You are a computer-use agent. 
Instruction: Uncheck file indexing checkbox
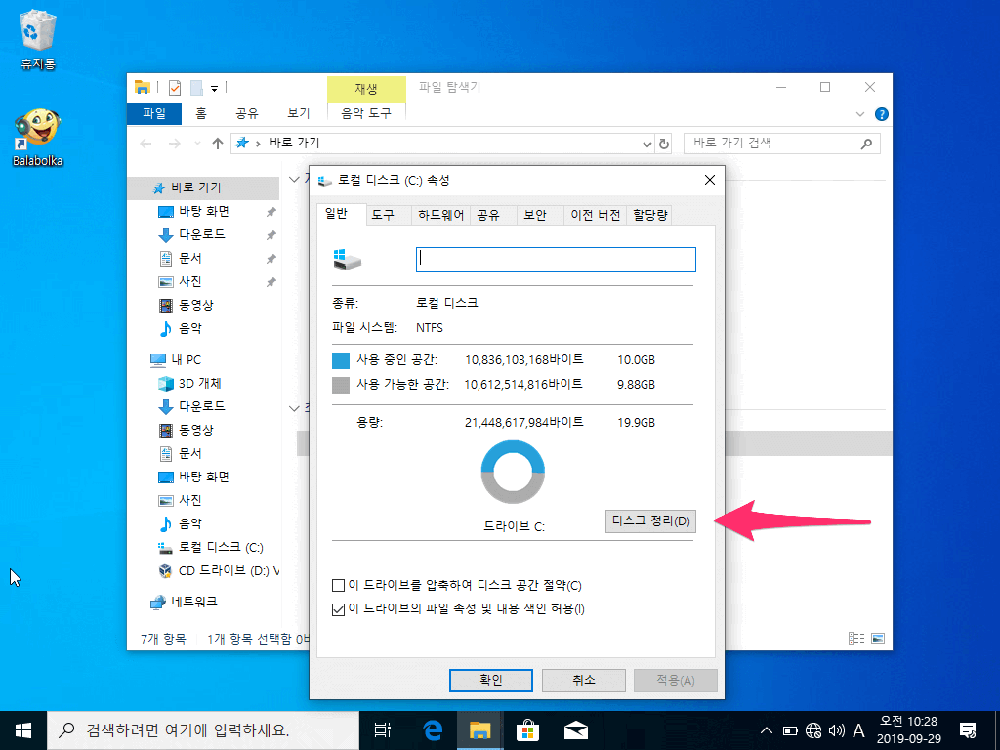click(339, 609)
